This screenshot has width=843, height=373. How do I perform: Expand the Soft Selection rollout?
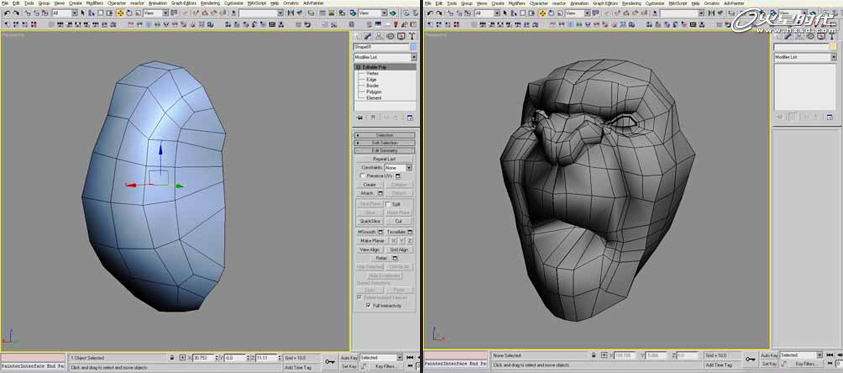point(384,142)
